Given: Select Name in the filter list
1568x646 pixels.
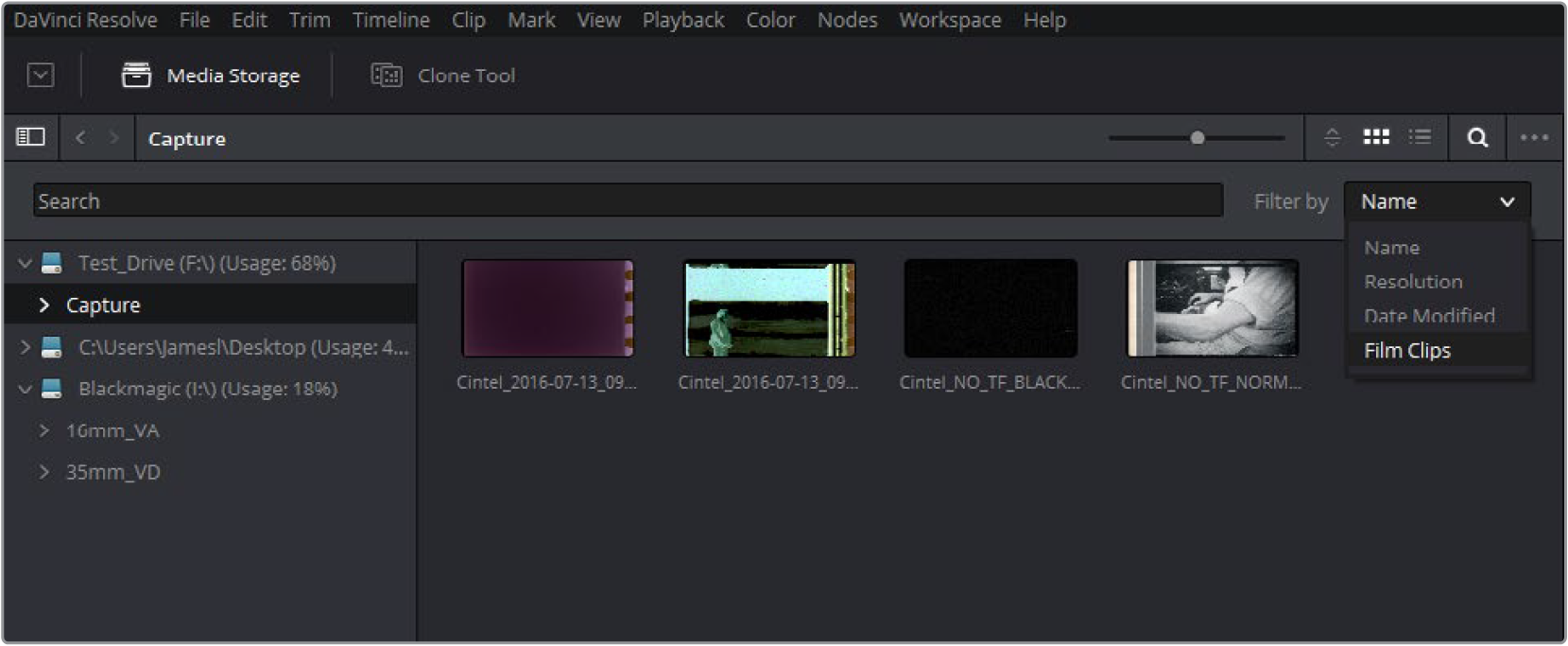Looking at the screenshot, I should (x=1391, y=248).
